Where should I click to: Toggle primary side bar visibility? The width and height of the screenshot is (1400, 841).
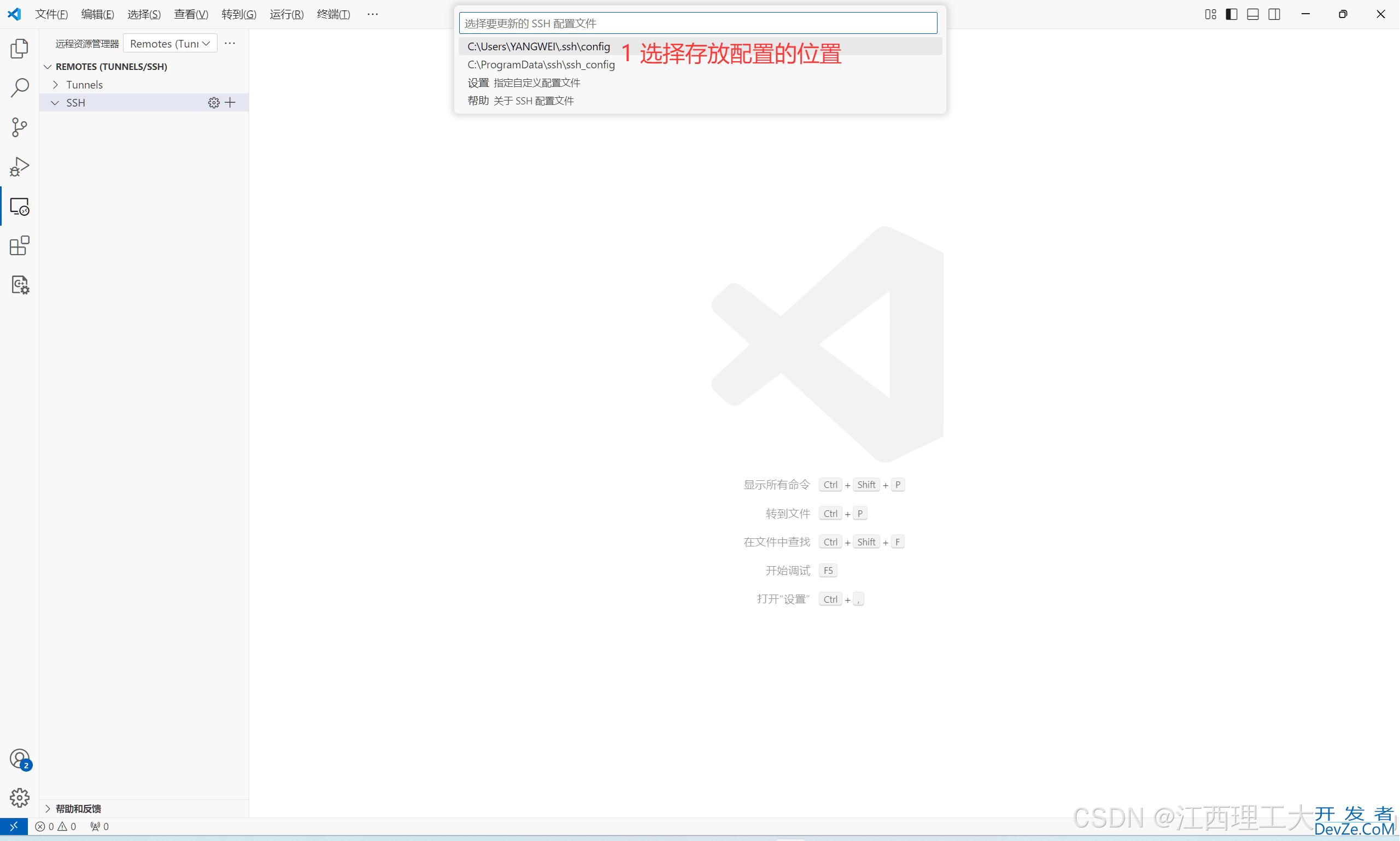click(x=1231, y=14)
